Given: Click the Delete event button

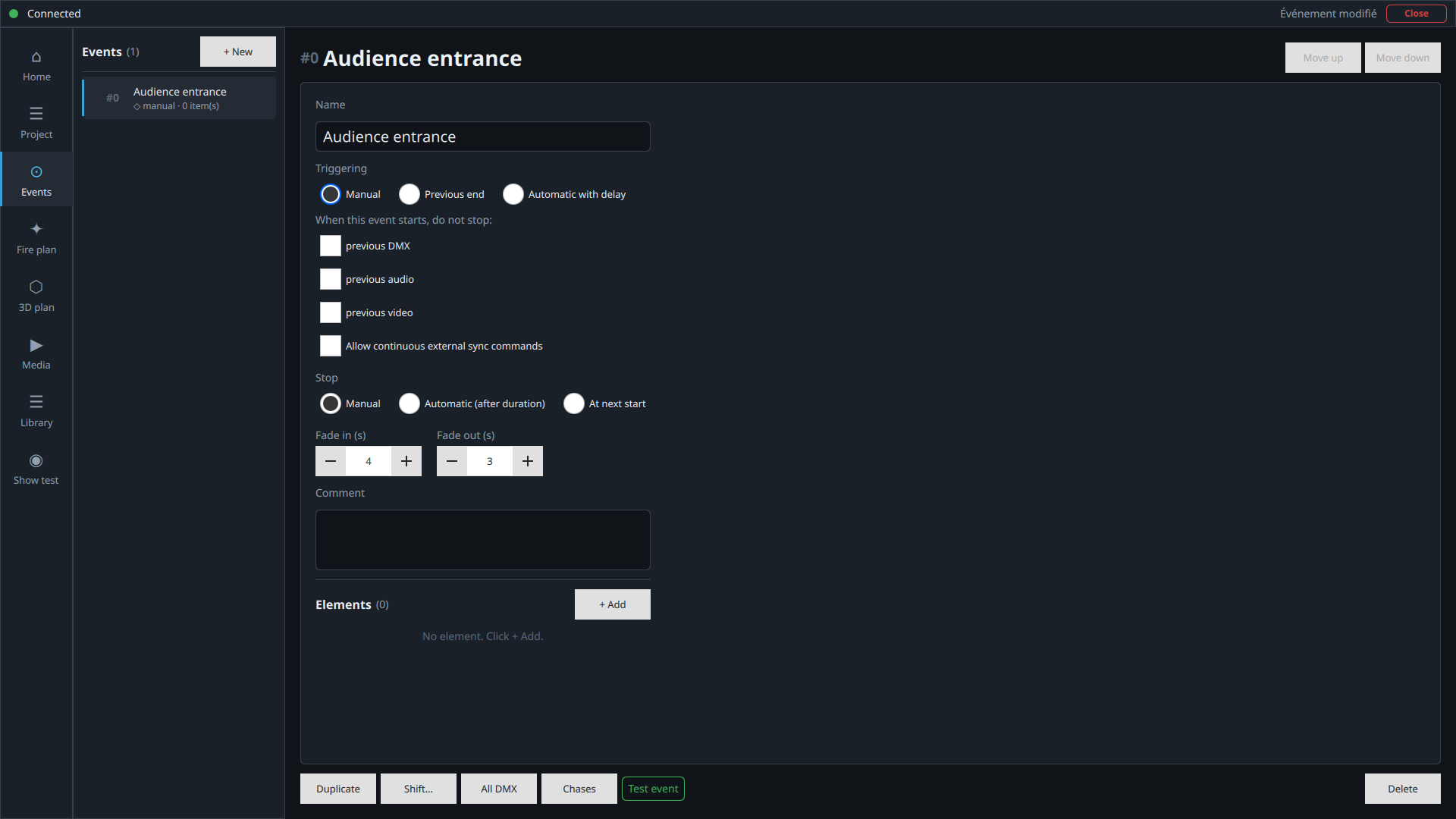Looking at the screenshot, I should tap(1403, 789).
